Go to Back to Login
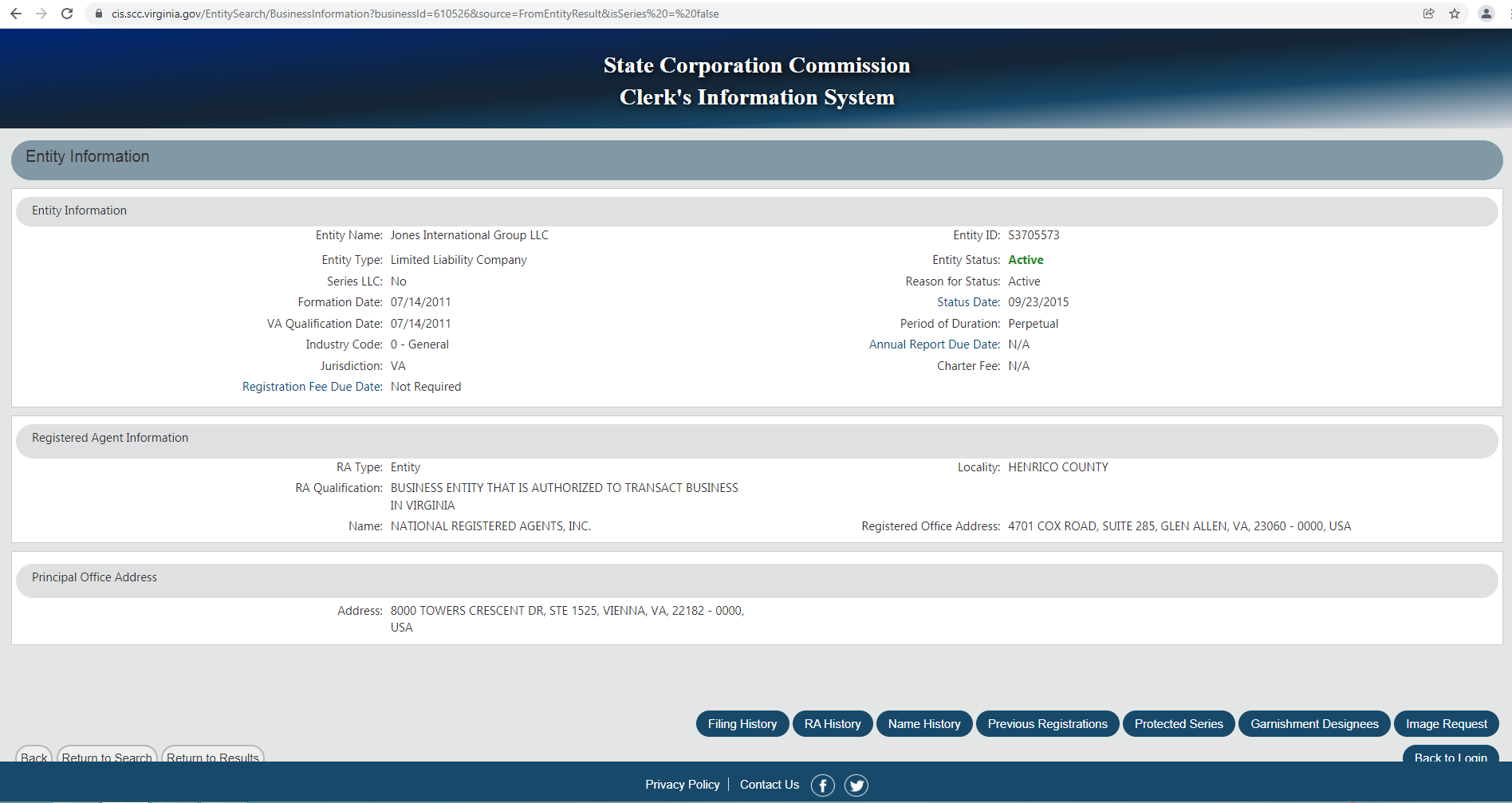1512x803 pixels. (1450, 755)
